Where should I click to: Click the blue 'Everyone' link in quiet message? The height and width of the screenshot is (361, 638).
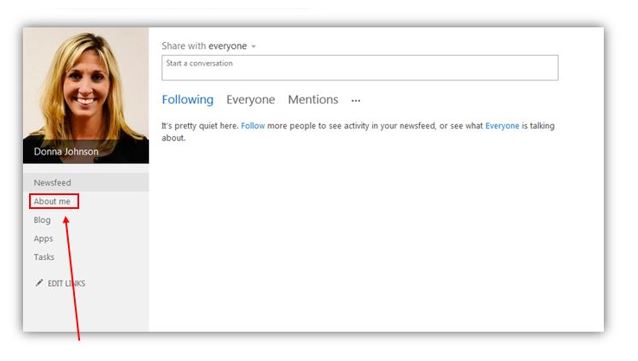(502, 126)
